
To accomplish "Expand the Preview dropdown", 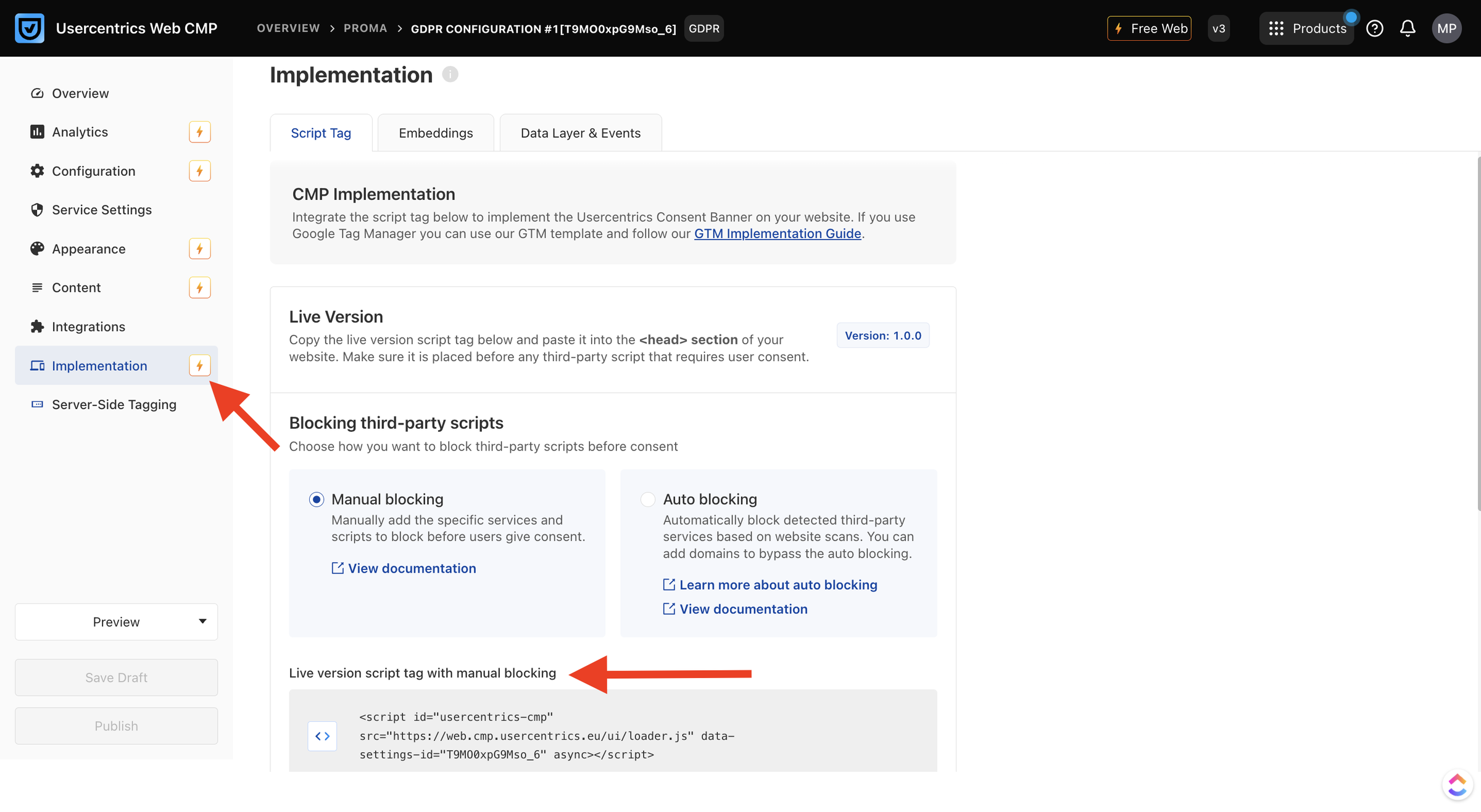I will pyautogui.click(x=116, y=622).
